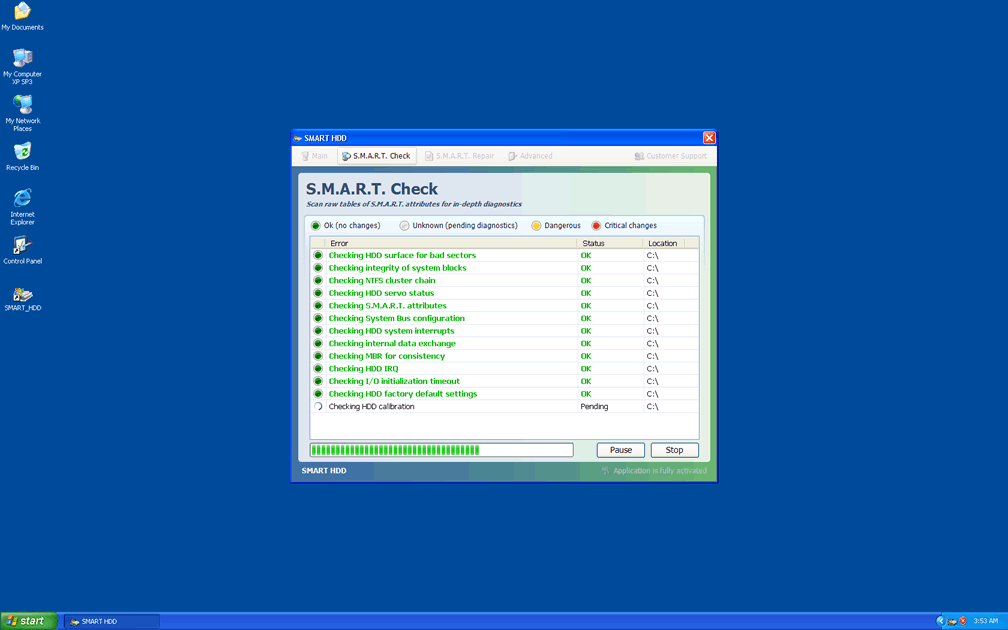1008x630 pixels.
Task: Click the red security shield tray icon
Action: (x=963, y=621)
